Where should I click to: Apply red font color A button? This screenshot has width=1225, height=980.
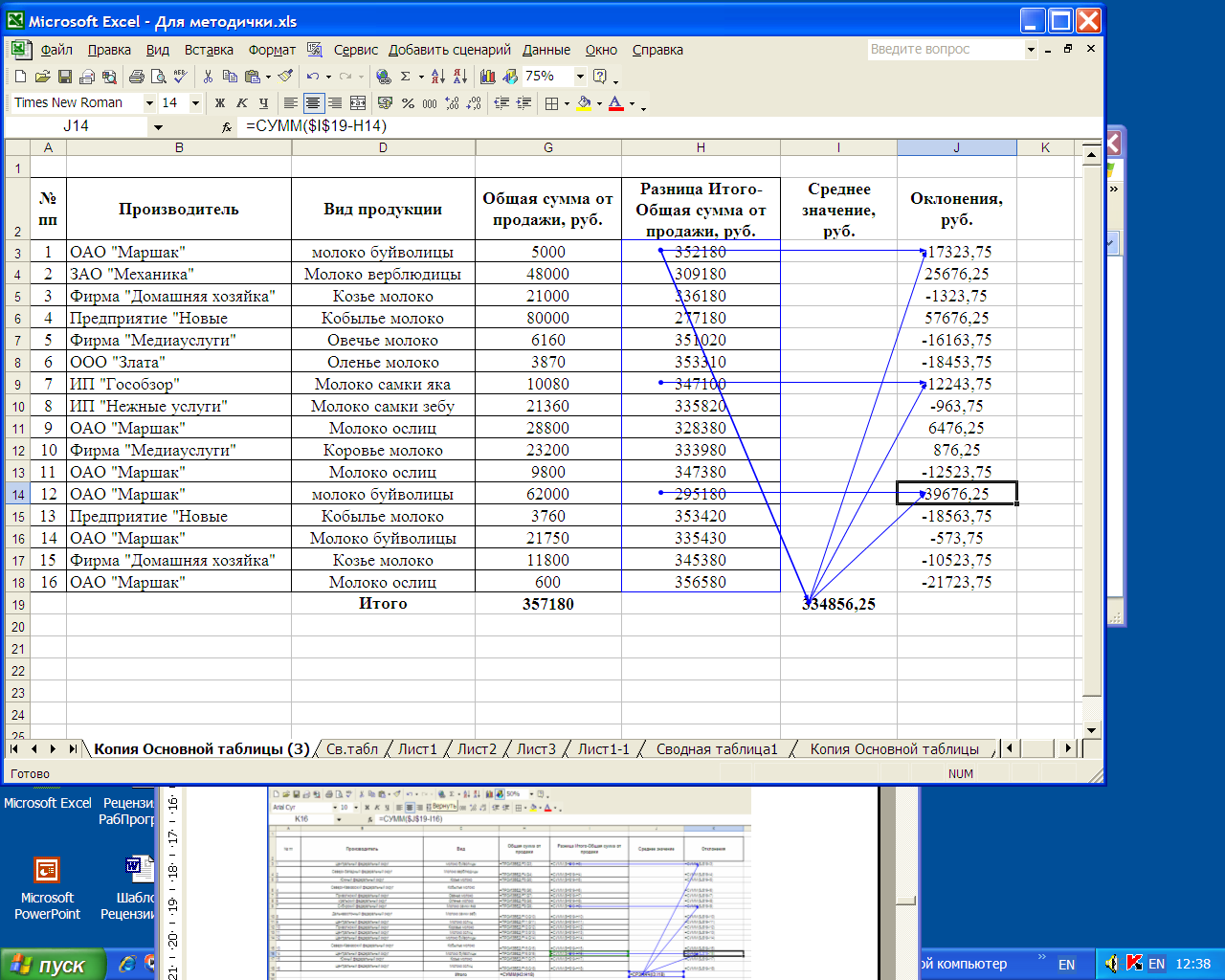(615, 102)
